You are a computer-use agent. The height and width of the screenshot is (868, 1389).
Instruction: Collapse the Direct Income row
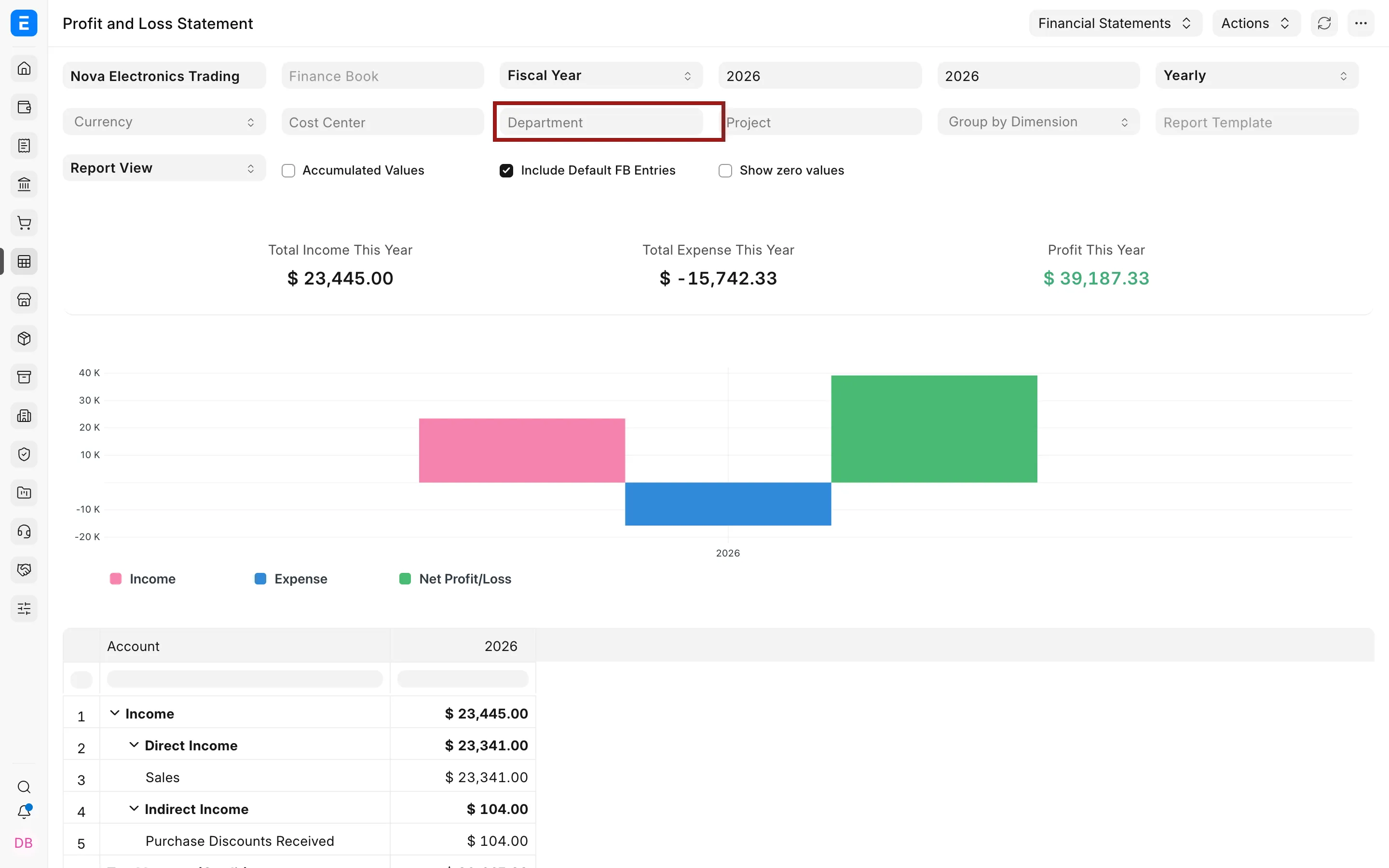(x=134, y=745)
